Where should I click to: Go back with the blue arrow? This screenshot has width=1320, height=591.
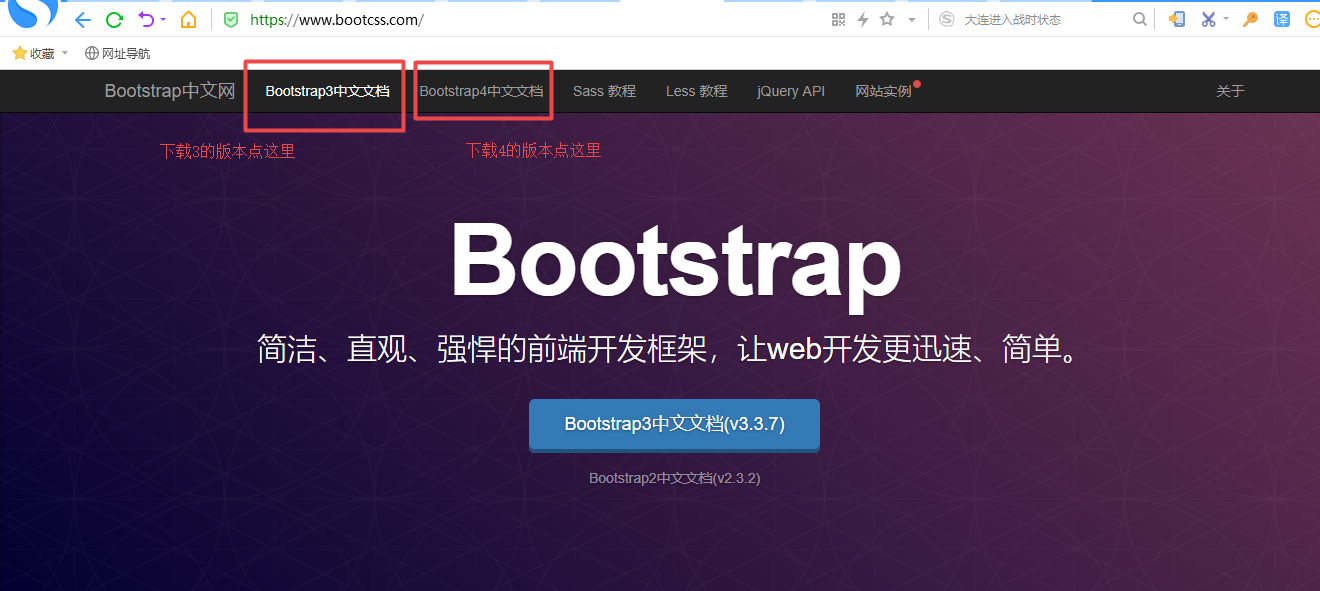point(83,20)
